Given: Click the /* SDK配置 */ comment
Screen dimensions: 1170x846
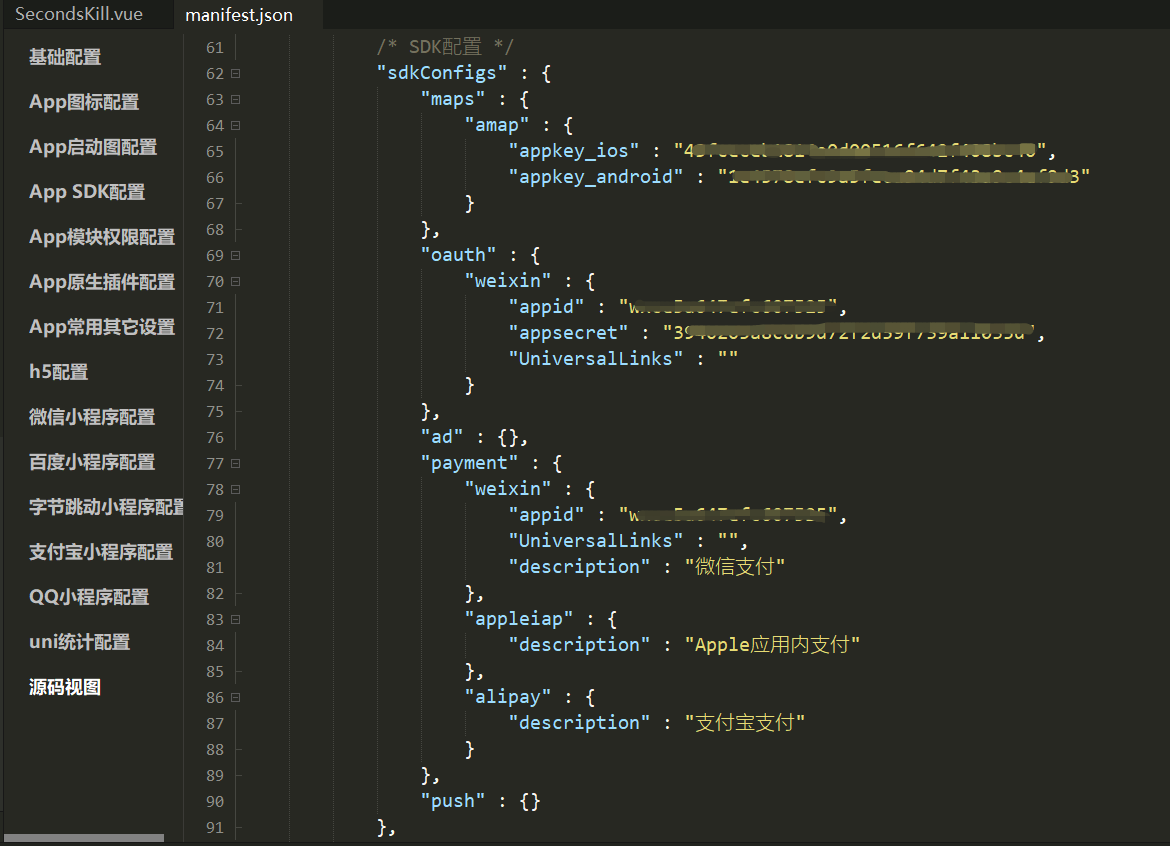Looking at the screenshot, I should (x=445, y=46).
